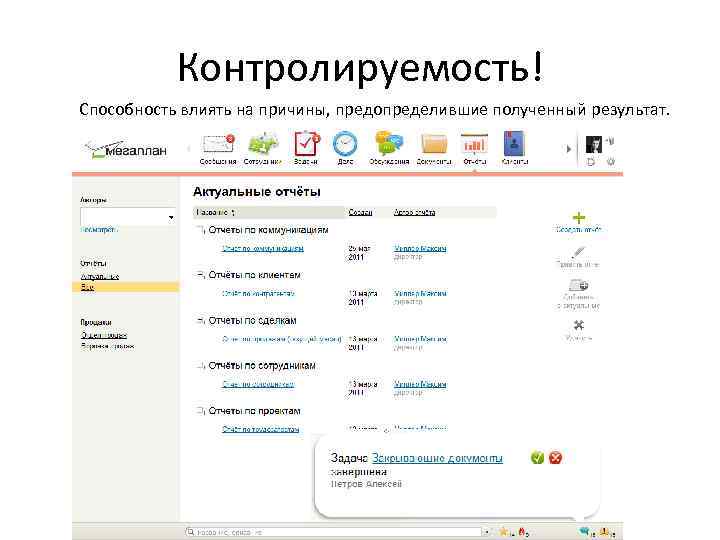720x540 pixels.
Task: Click Петров Алексей in notification popup
Action: (x=366, y=484)
